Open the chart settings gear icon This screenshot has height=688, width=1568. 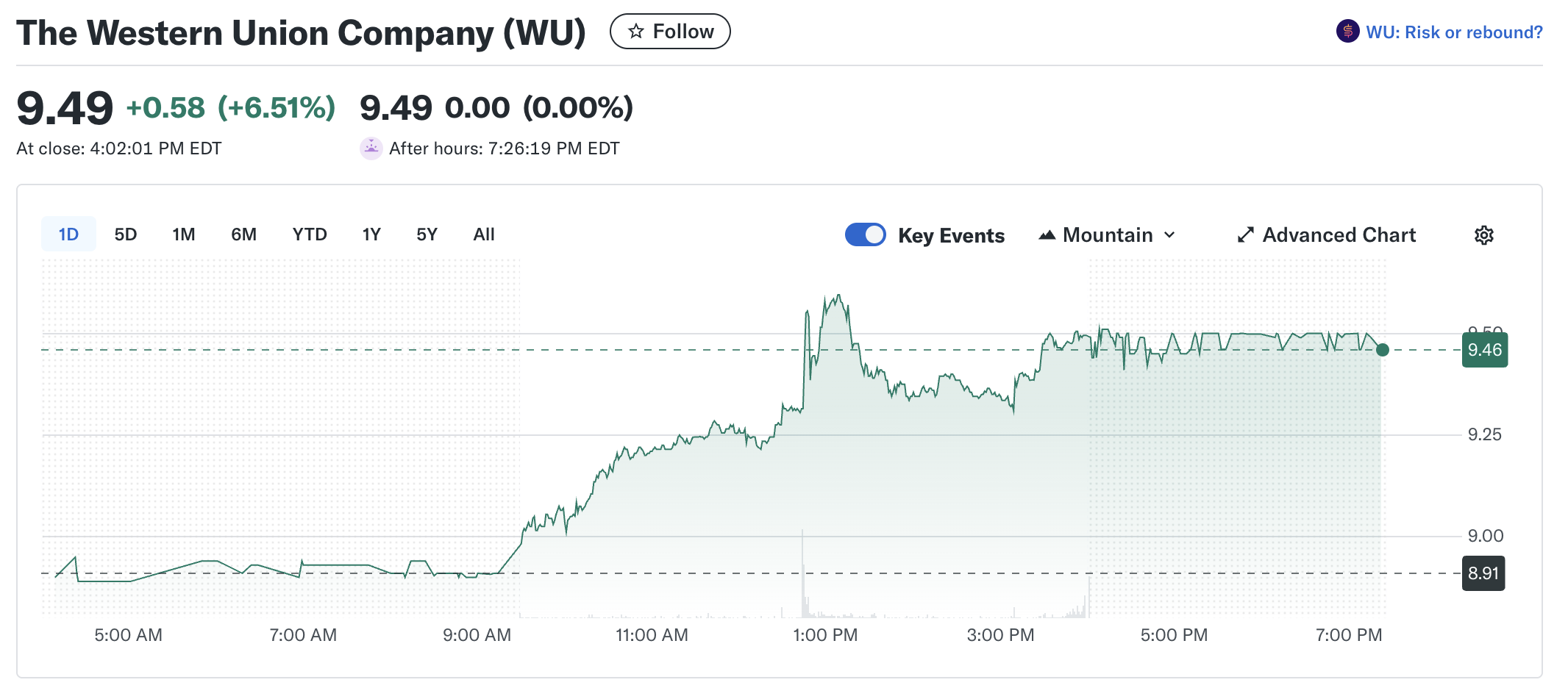1483,235
